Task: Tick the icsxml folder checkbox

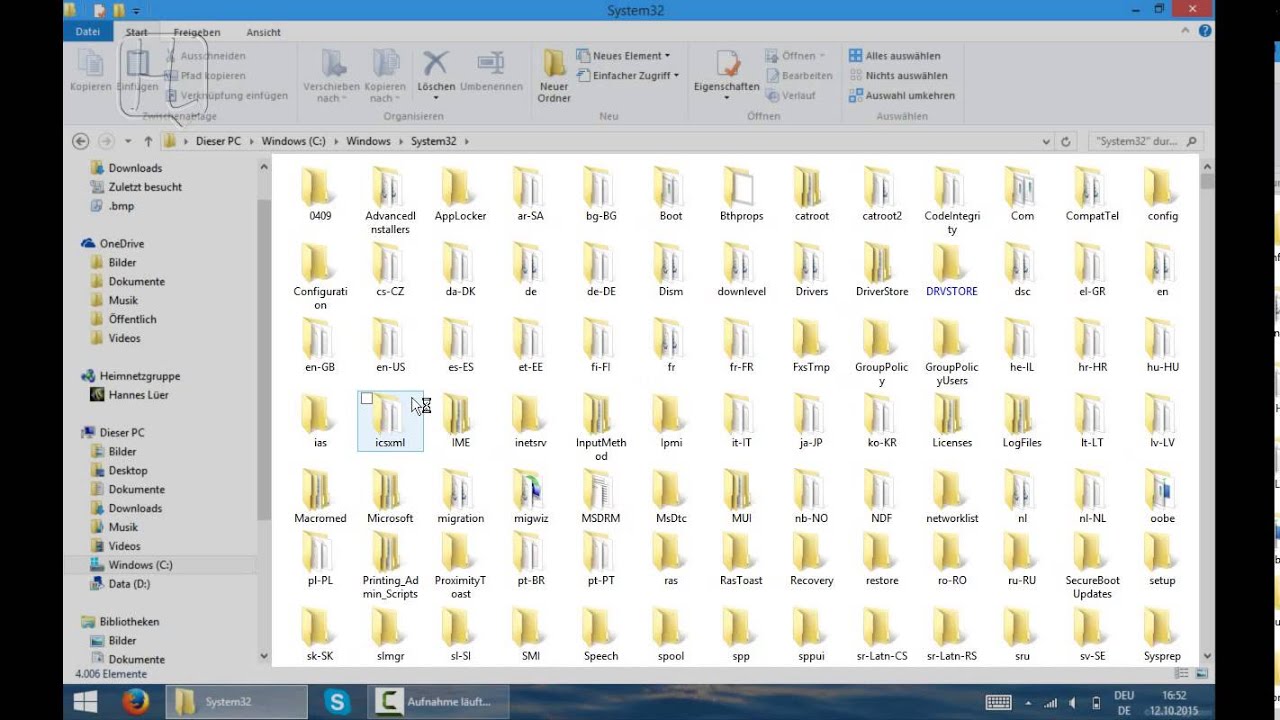Action: pos(367,399)
